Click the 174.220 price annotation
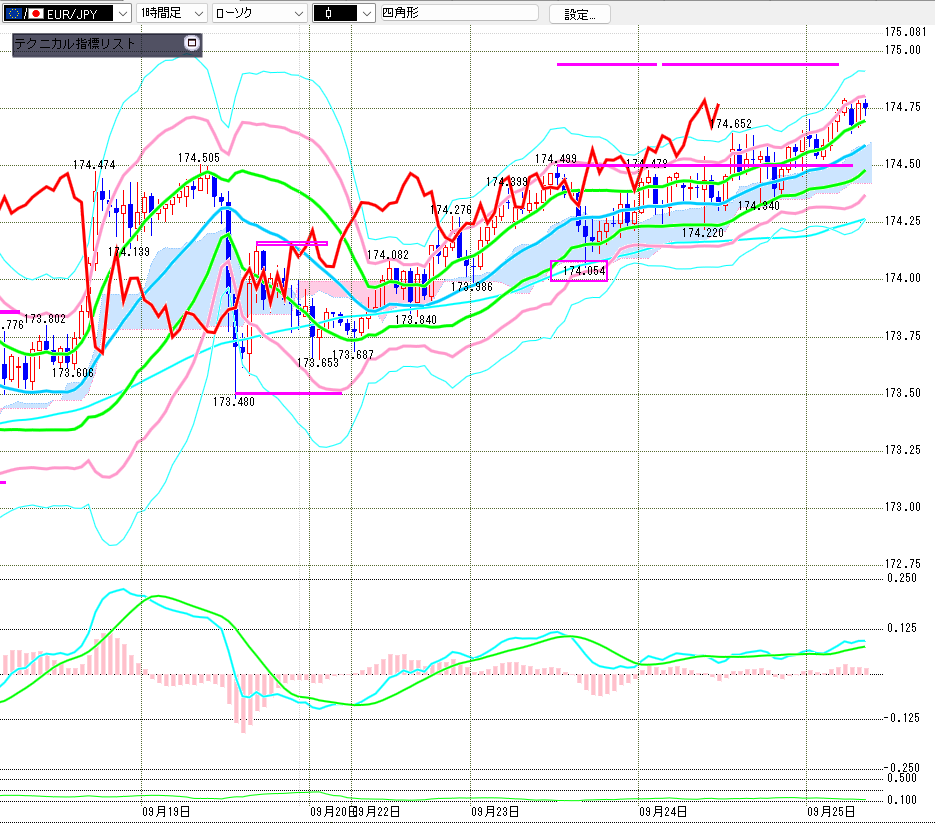935x823 pixels. tap(702, 232)
